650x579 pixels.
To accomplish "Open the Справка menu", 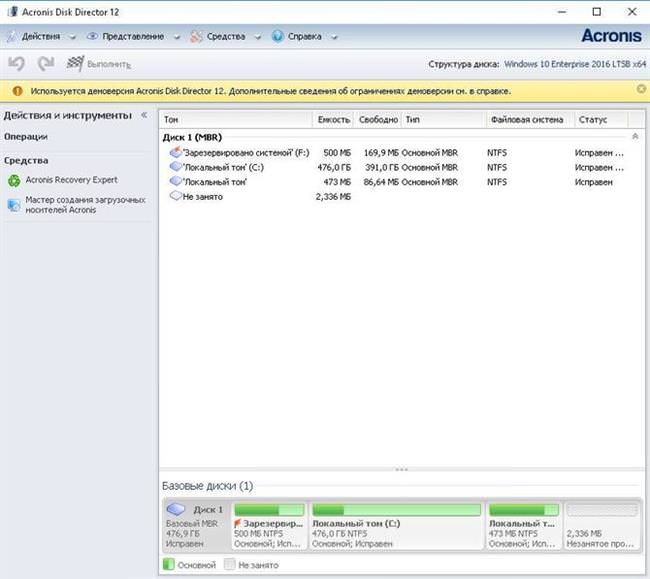I will coord(305,36).
